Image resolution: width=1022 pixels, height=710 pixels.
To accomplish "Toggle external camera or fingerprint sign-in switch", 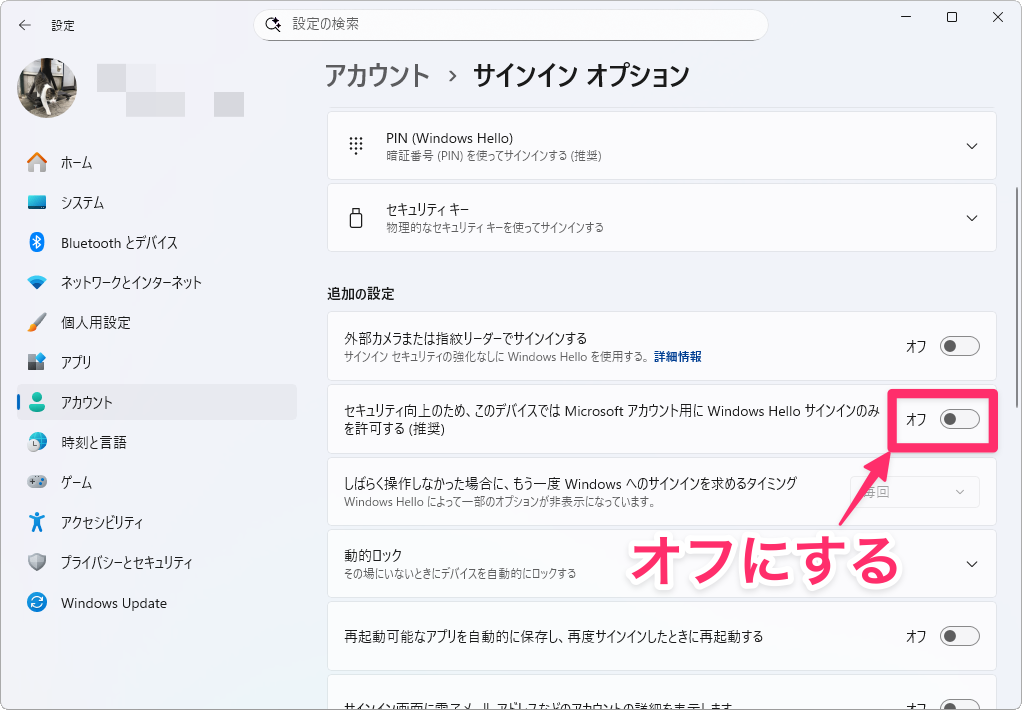I will coord(959,346).
